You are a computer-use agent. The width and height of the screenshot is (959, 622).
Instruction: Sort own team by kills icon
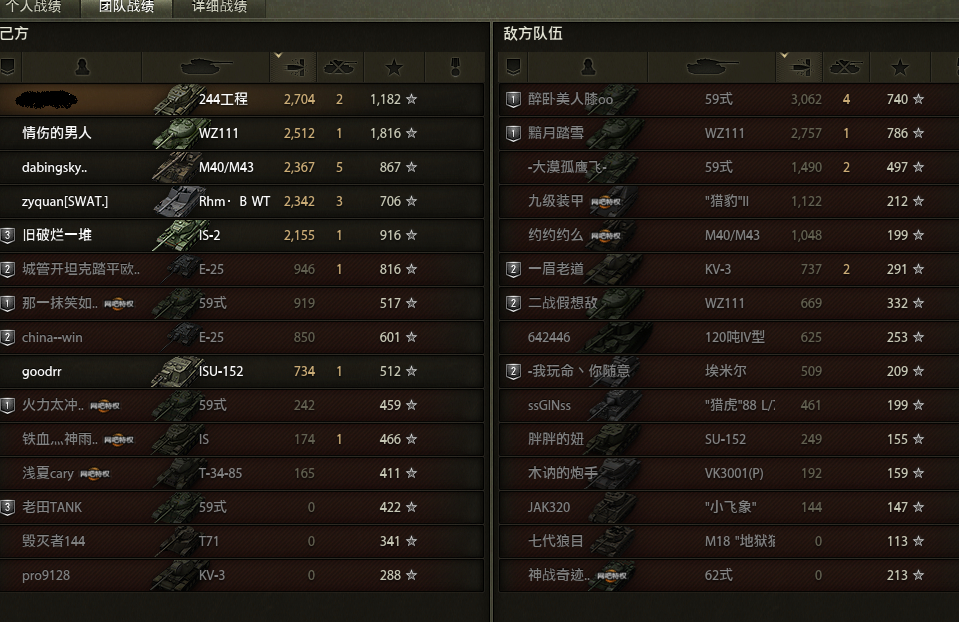[x=340, y=67]
